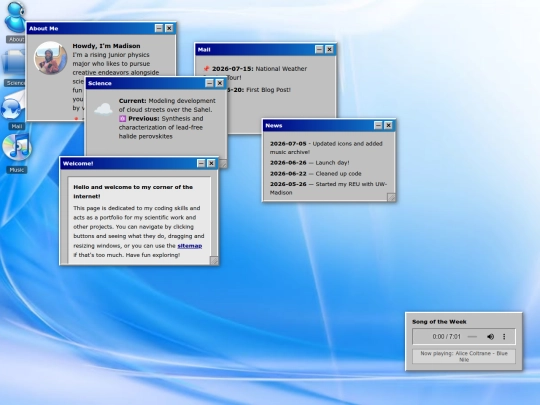Minimize the About Me window
The height and width of the screenshot is (405, 540).
click(159, 28)
